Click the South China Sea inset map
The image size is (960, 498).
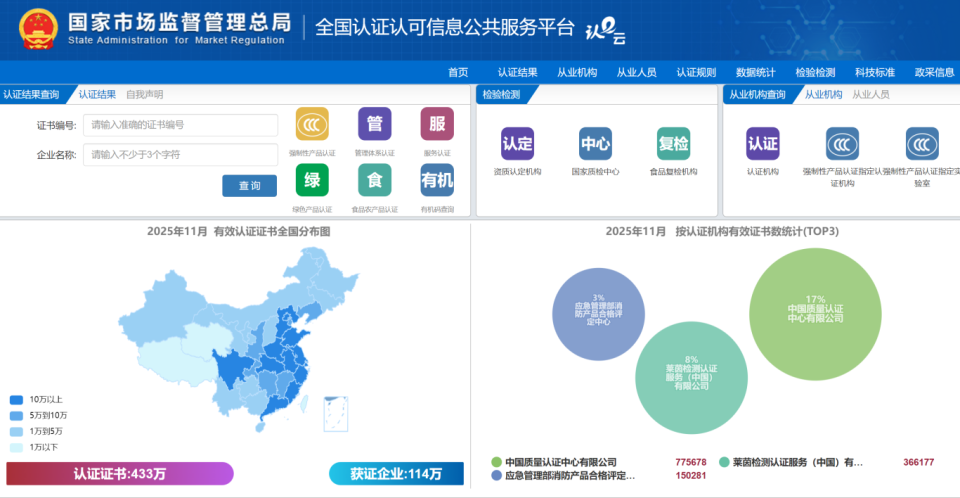(336, 414)
